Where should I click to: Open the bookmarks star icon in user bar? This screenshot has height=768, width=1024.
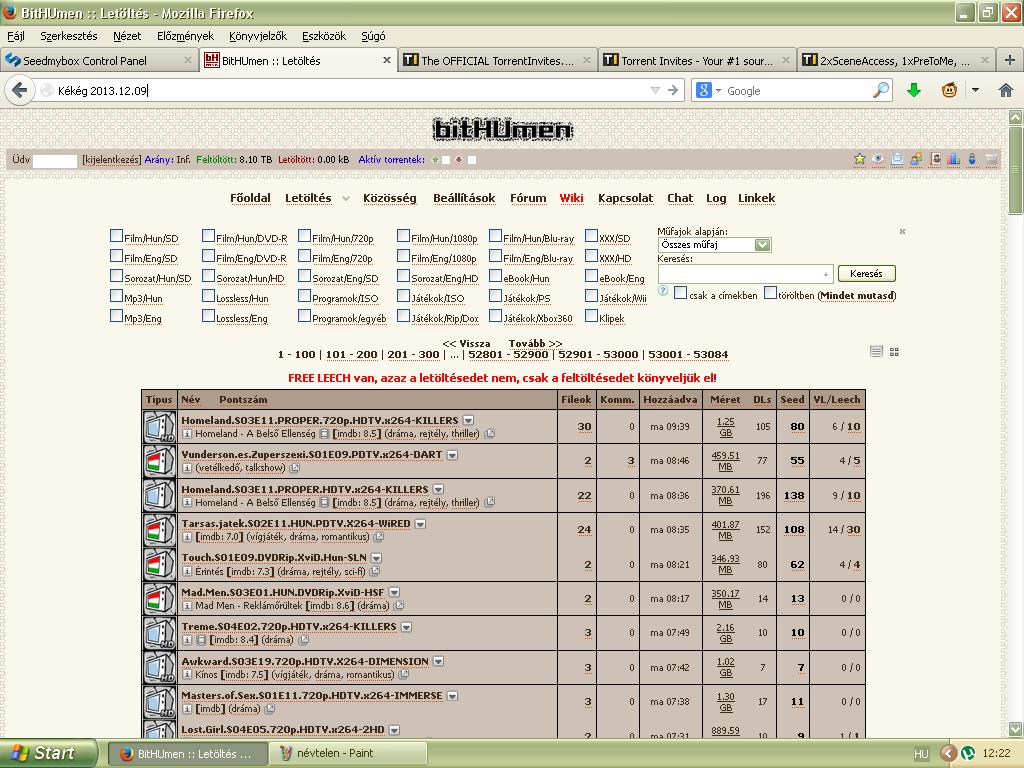859,159
